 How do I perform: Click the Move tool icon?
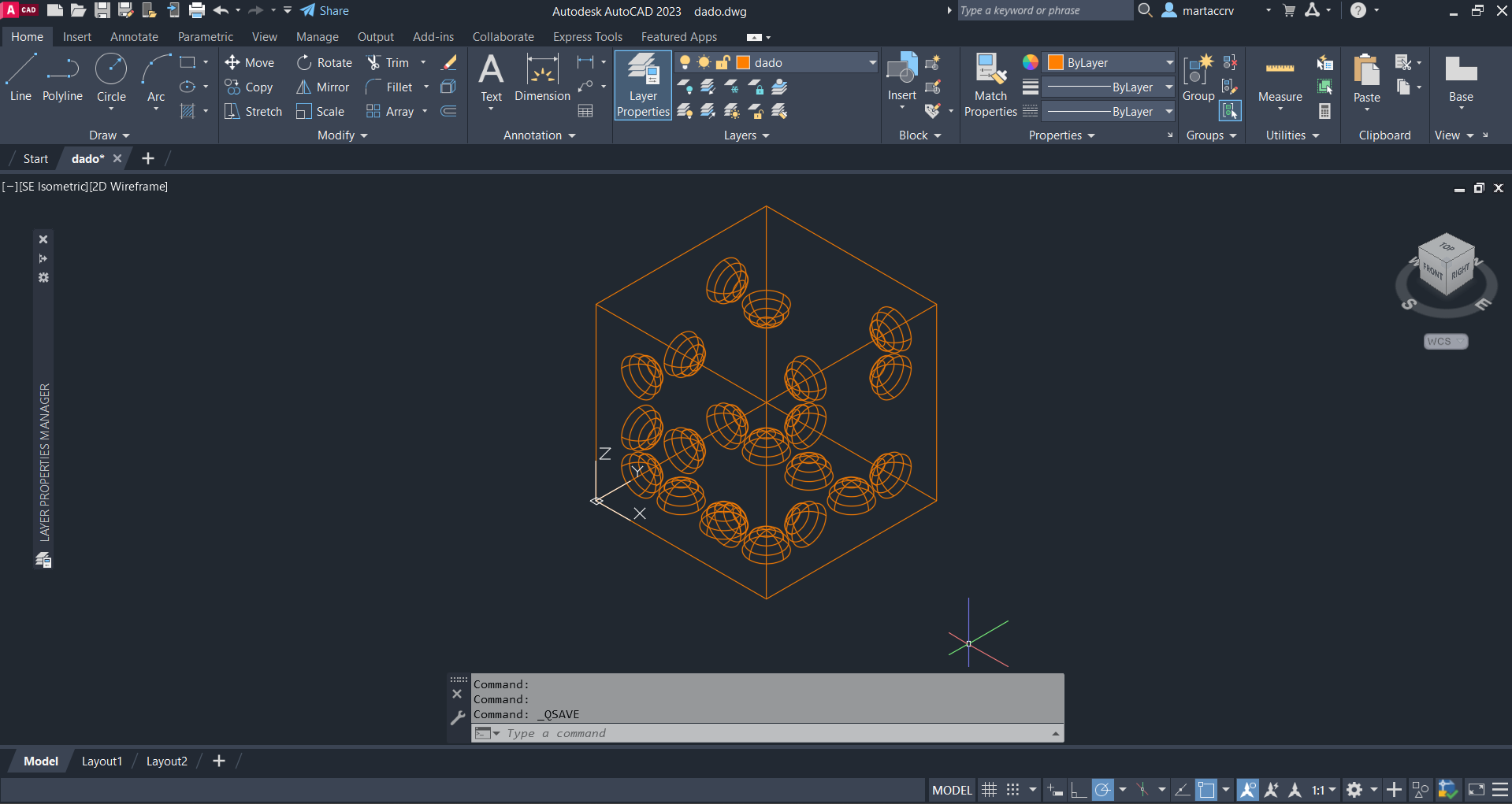(232, 62)
